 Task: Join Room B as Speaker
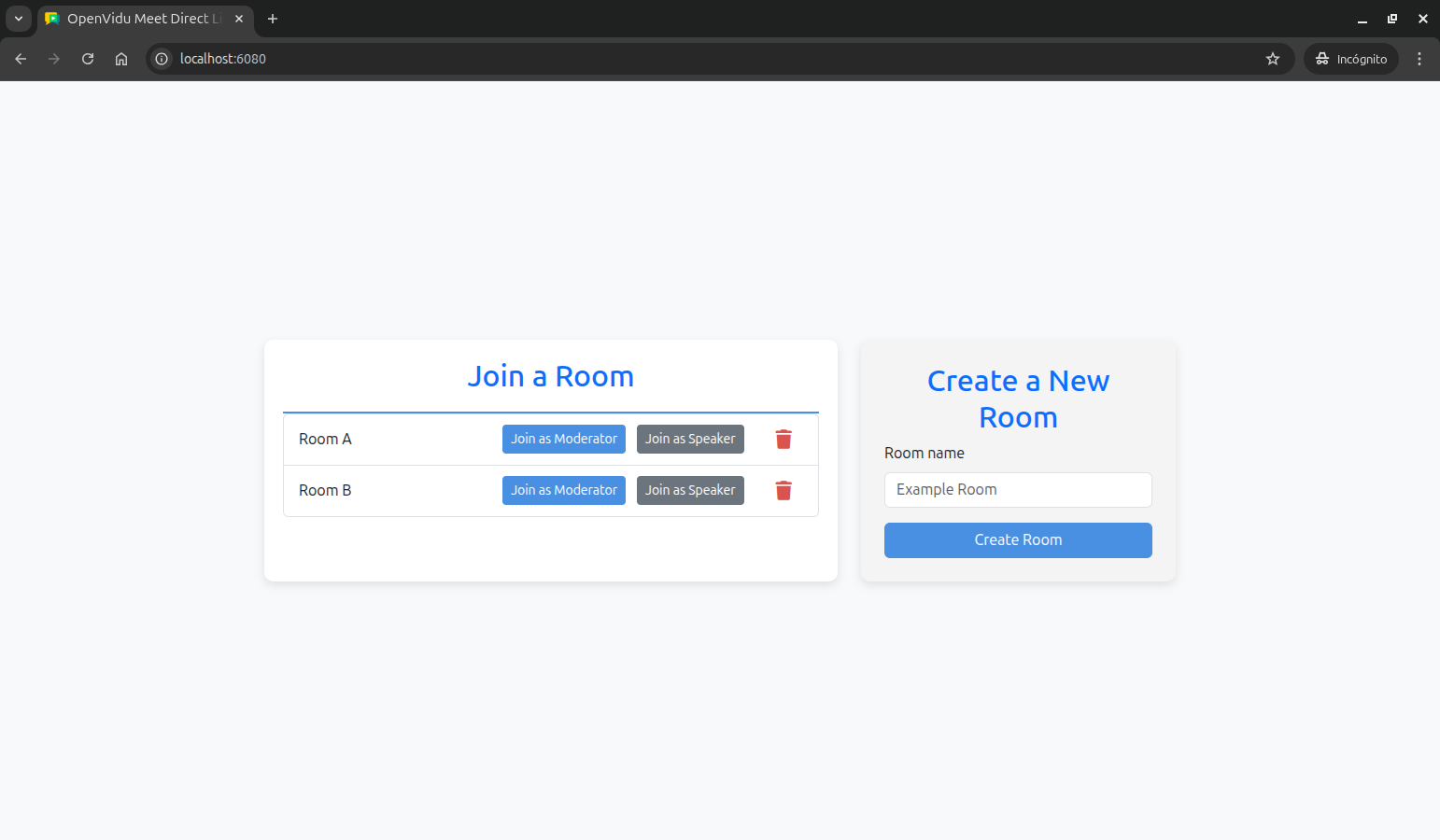click(x=690, y=491)
